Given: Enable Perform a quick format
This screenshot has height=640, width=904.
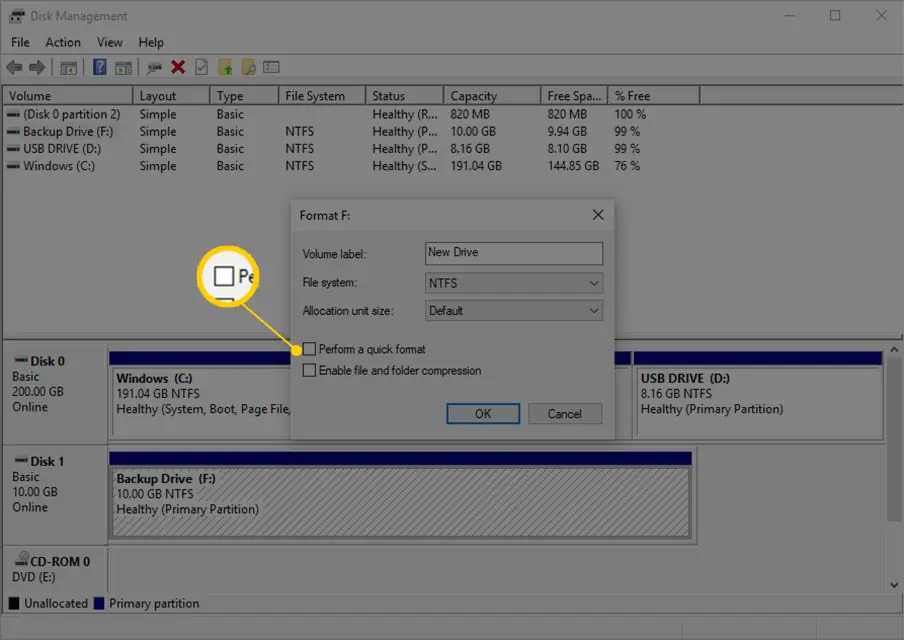Looking at the screenshot, I should point(310,349).
